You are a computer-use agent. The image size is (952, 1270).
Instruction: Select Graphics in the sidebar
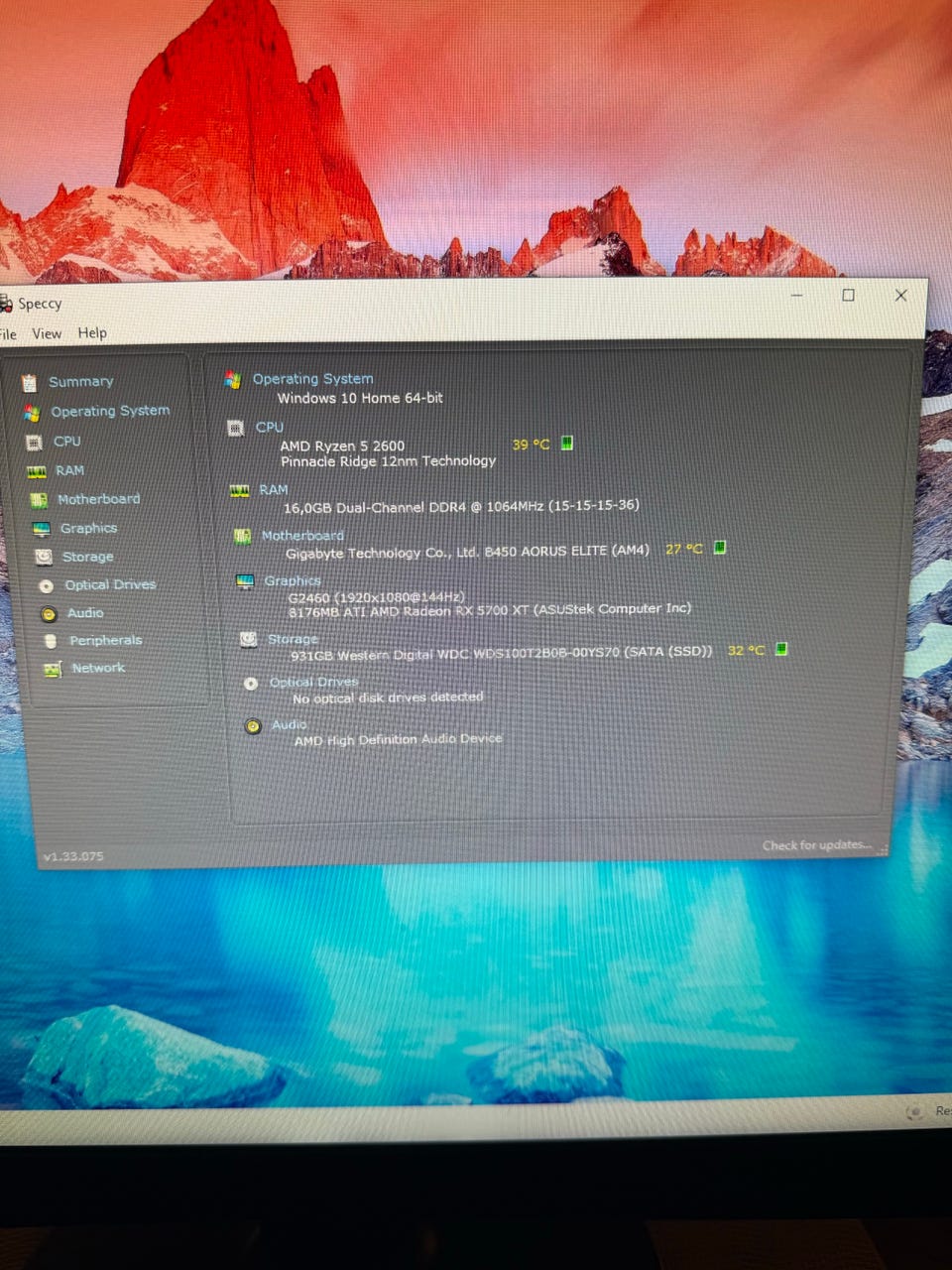point(88,528)
